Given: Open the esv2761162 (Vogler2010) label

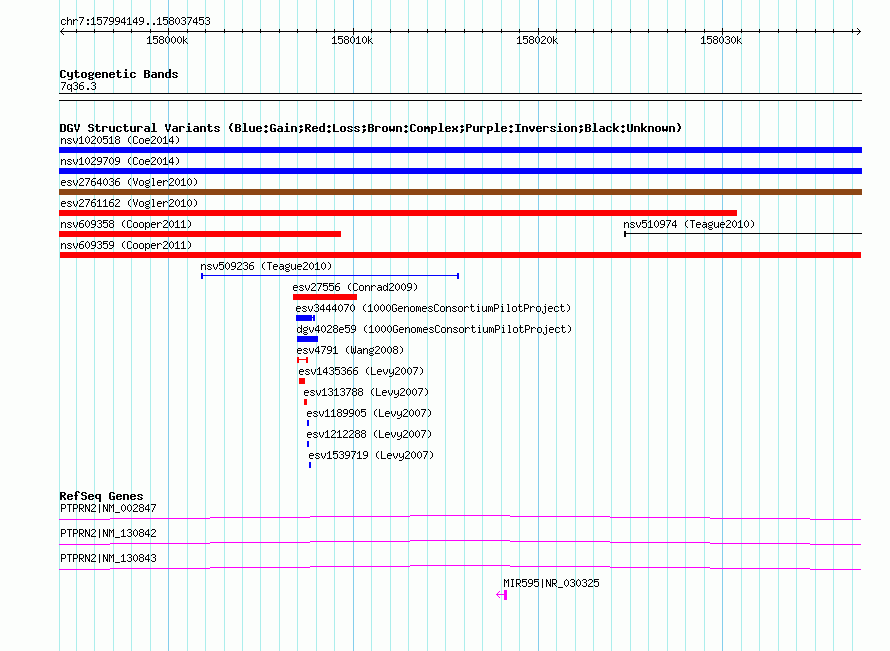Looking at the screenshot, I should 129,203.
